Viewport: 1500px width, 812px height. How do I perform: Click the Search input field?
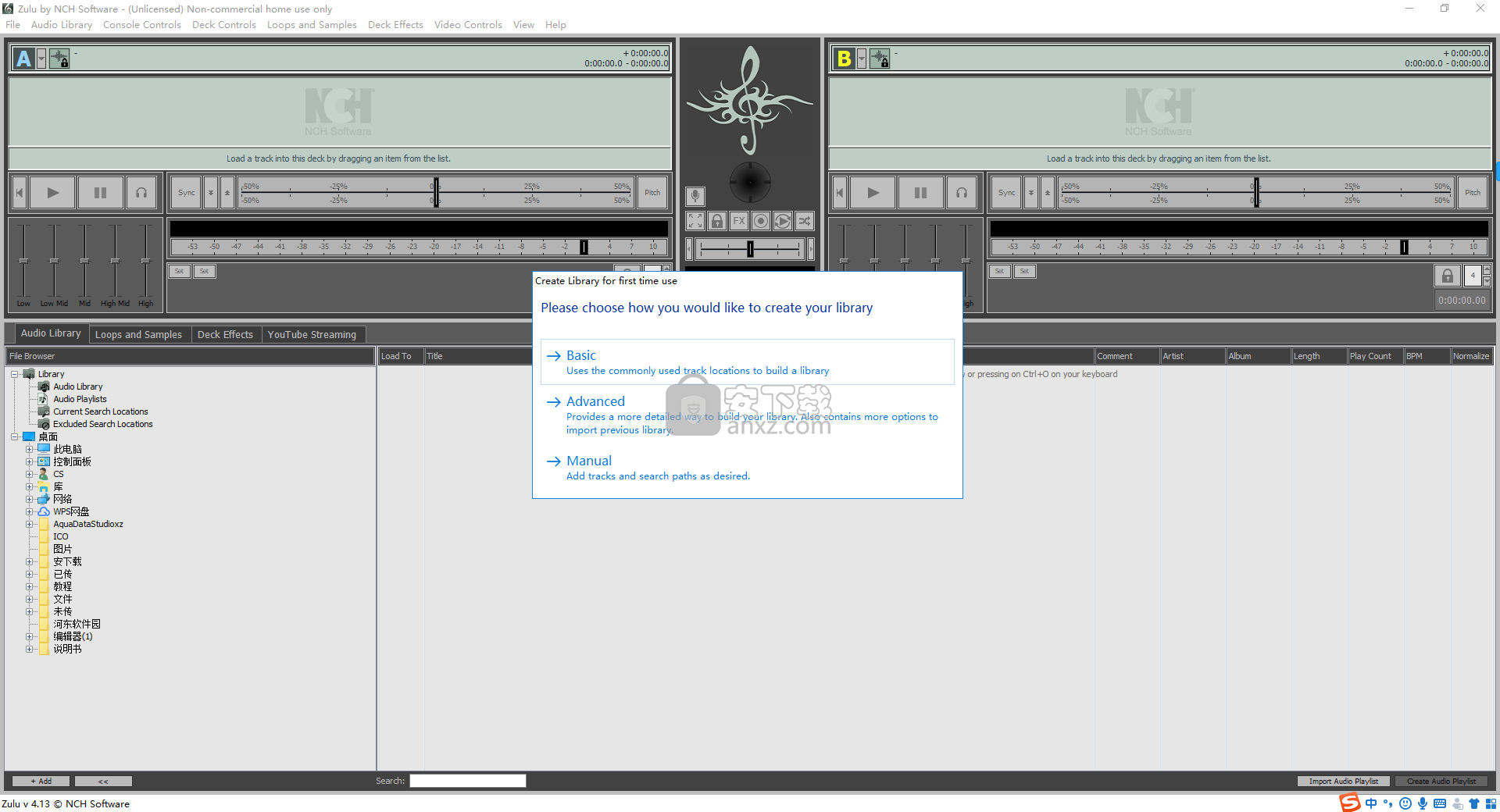click(468, 781)
